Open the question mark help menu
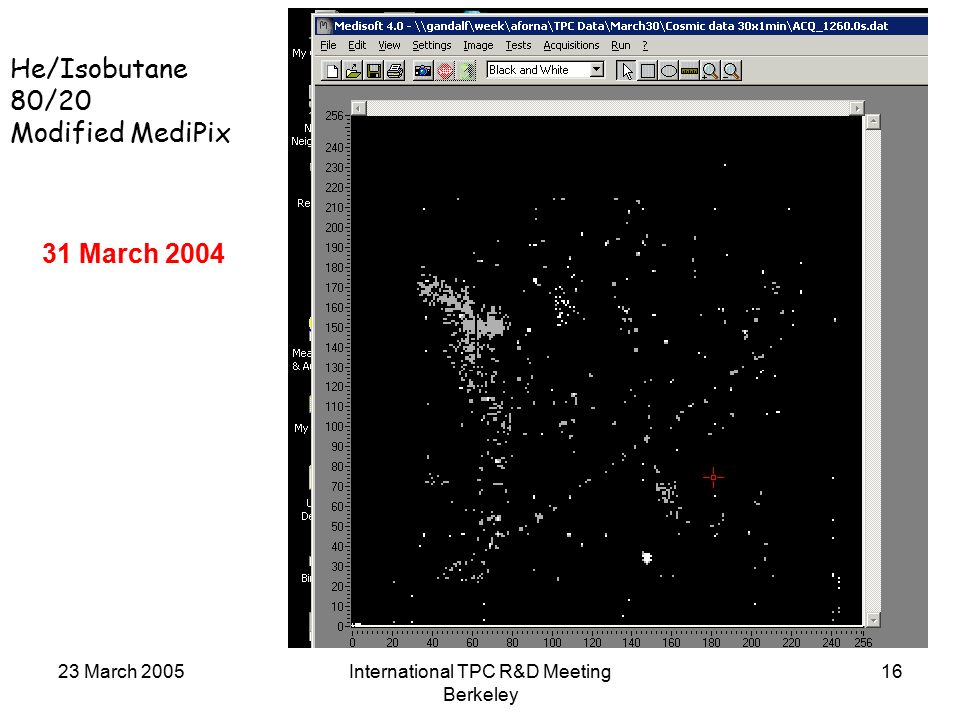The height and width of the screenshot is (720, 960). (645, 45)
